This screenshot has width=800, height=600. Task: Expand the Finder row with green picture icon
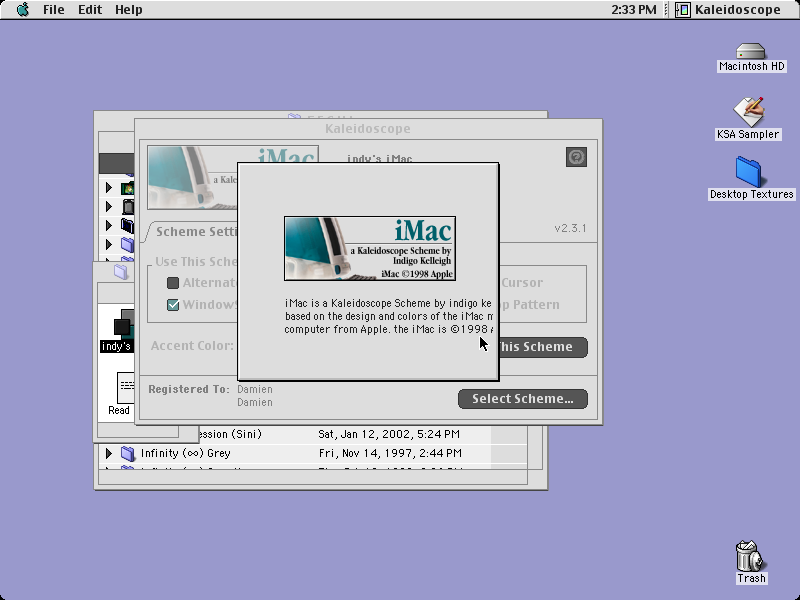108,188
